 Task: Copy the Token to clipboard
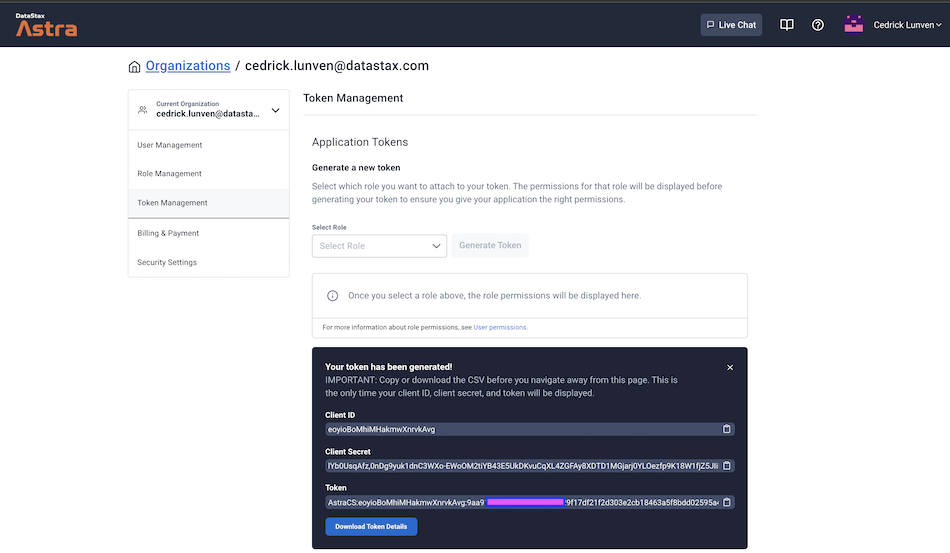[726, 502]
